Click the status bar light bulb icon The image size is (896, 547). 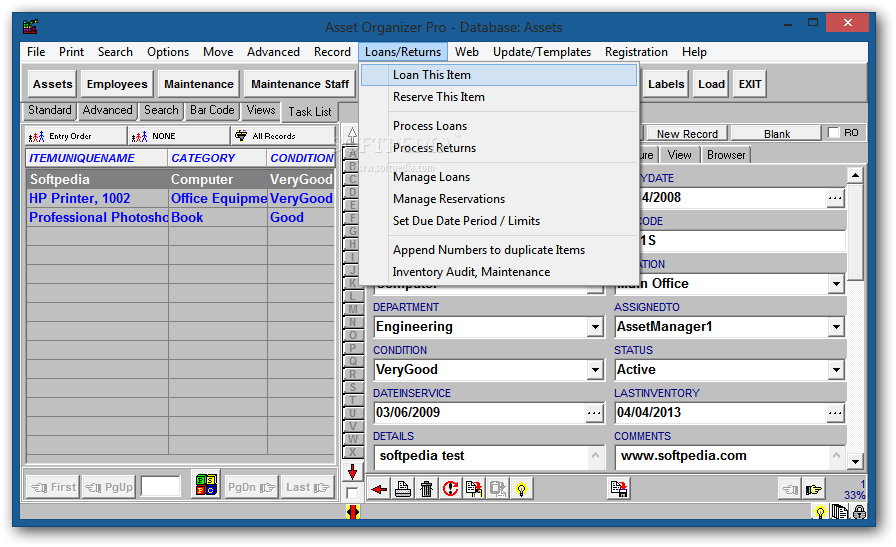820,512
